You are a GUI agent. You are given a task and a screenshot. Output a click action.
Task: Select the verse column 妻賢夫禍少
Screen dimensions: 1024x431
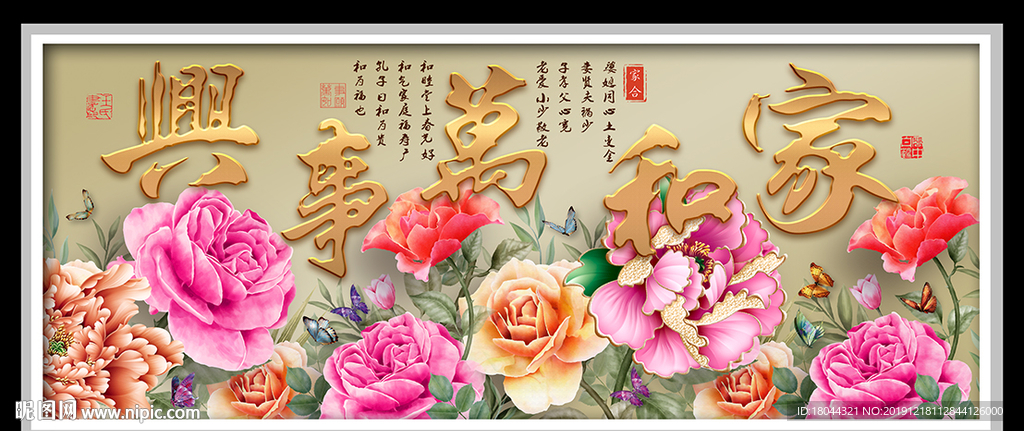click(586, 96)
